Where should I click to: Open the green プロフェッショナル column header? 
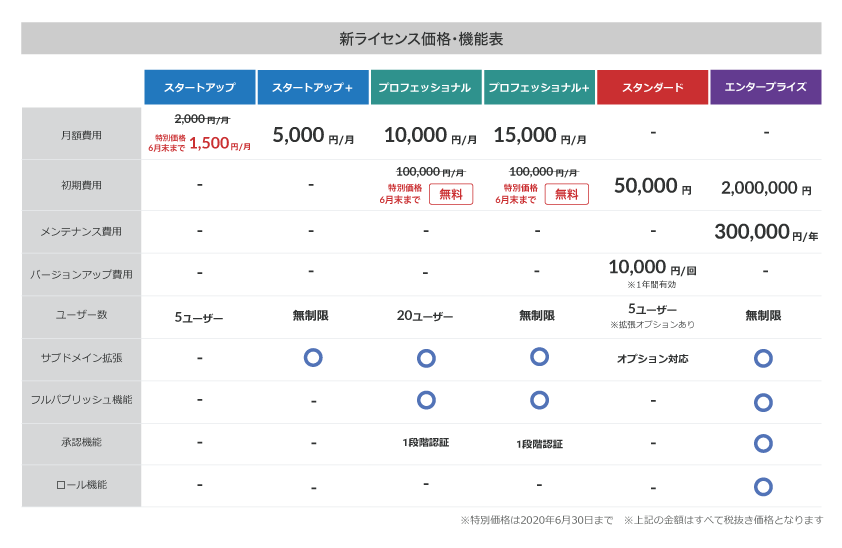click(x=425, y=87)
